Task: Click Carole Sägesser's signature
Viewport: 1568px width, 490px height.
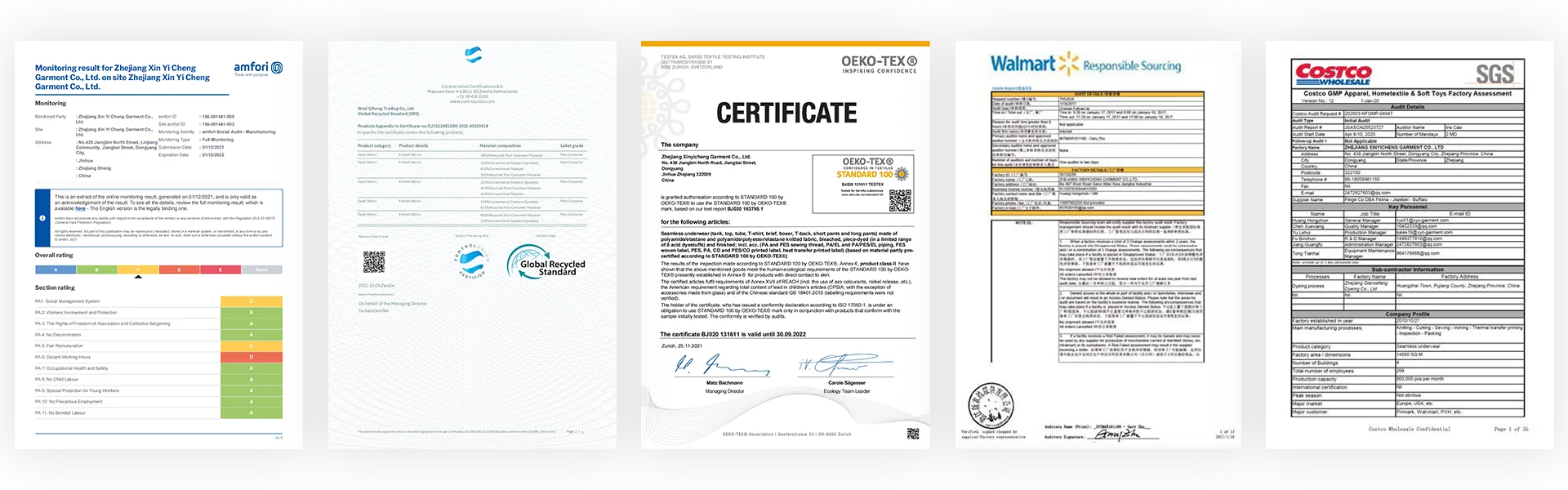Action: (x=846, y=365)
